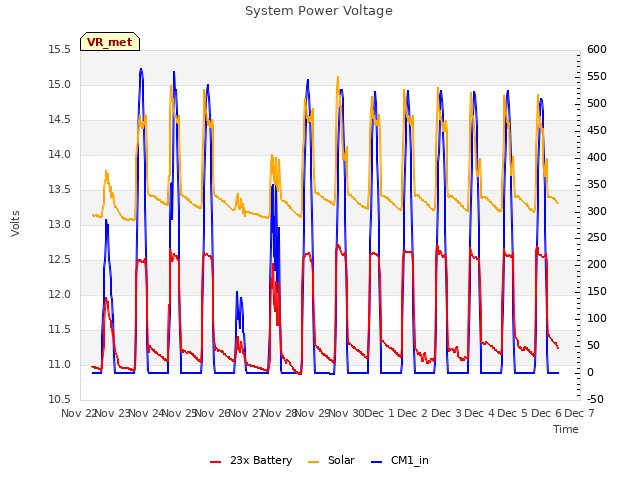Click the Dec 5 date tick label
The height and width of the screenshot is (480, 640).
point(513,414)
